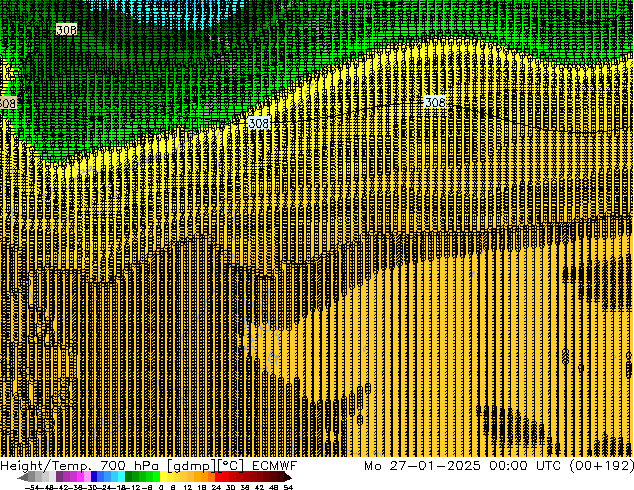Click the dark blue swatch on the color legend
Screen dimensions: 634x490
(x=94, y=477)
